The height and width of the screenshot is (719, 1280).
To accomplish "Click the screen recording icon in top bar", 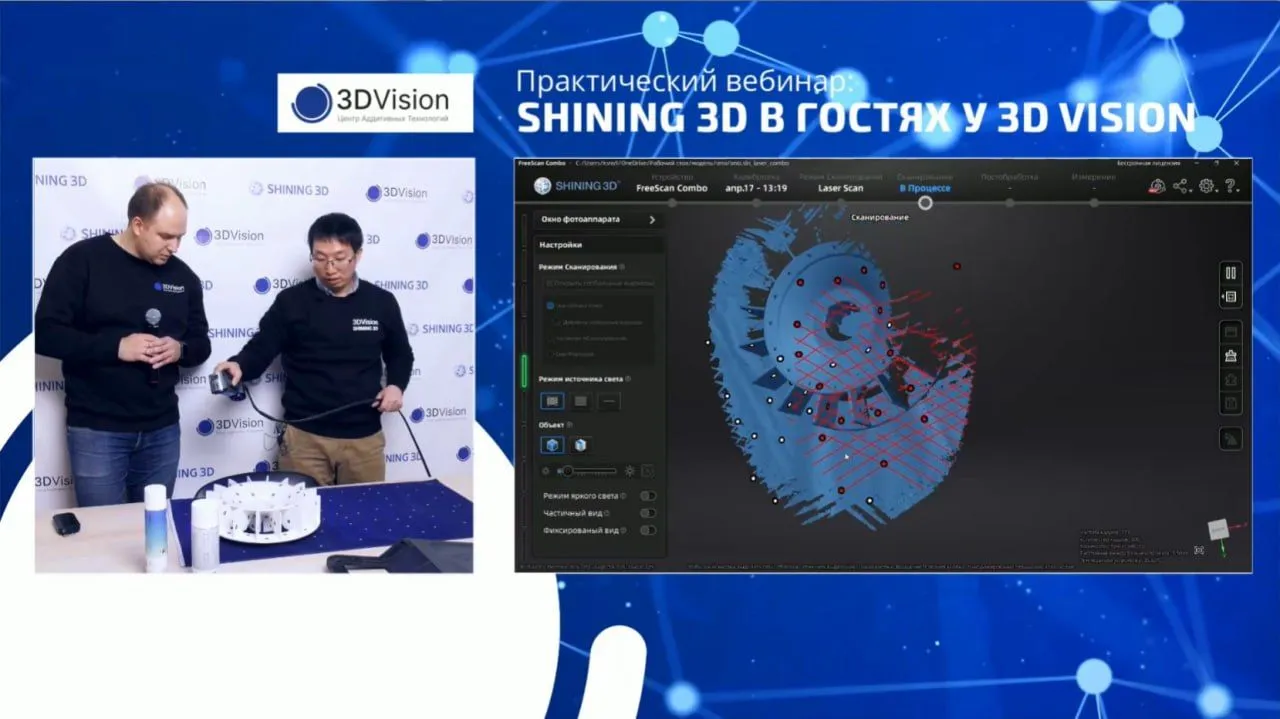I will (x=1157, y=186).
